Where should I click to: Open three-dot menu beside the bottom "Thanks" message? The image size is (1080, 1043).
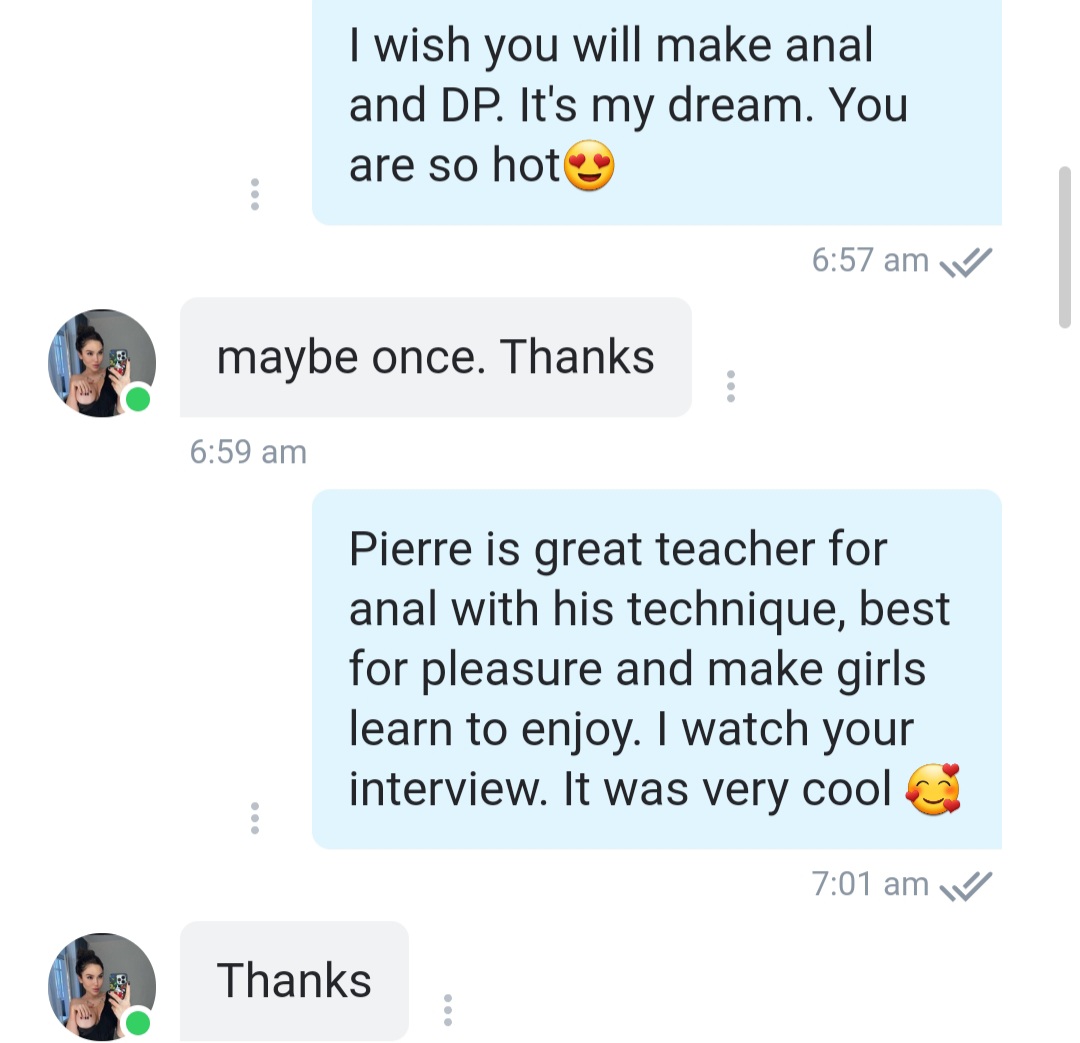click(448, 1010)
